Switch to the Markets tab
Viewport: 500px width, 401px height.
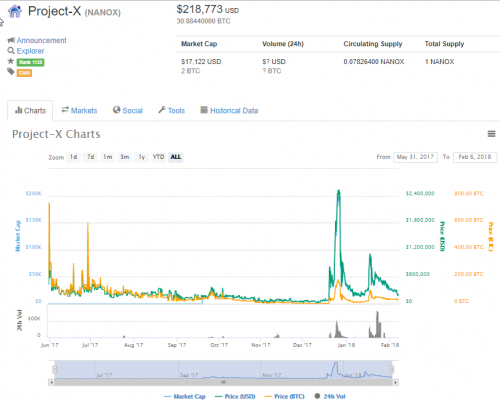tap(79, 110)
